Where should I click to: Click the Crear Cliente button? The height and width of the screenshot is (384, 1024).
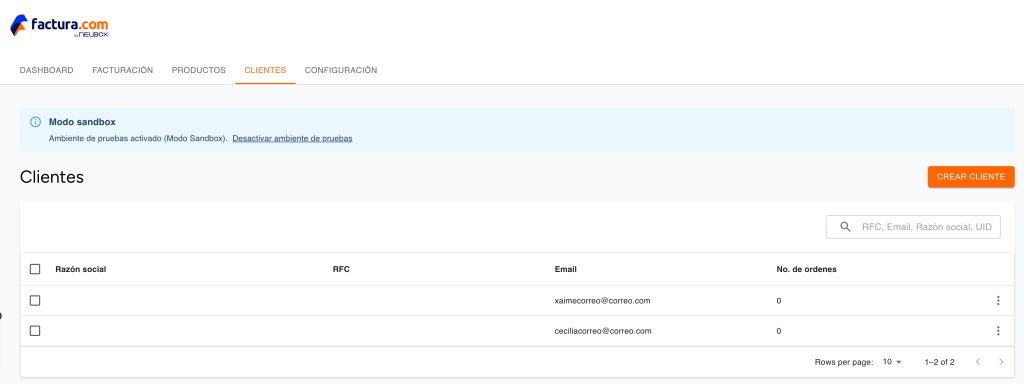click(x=970, y=177)
